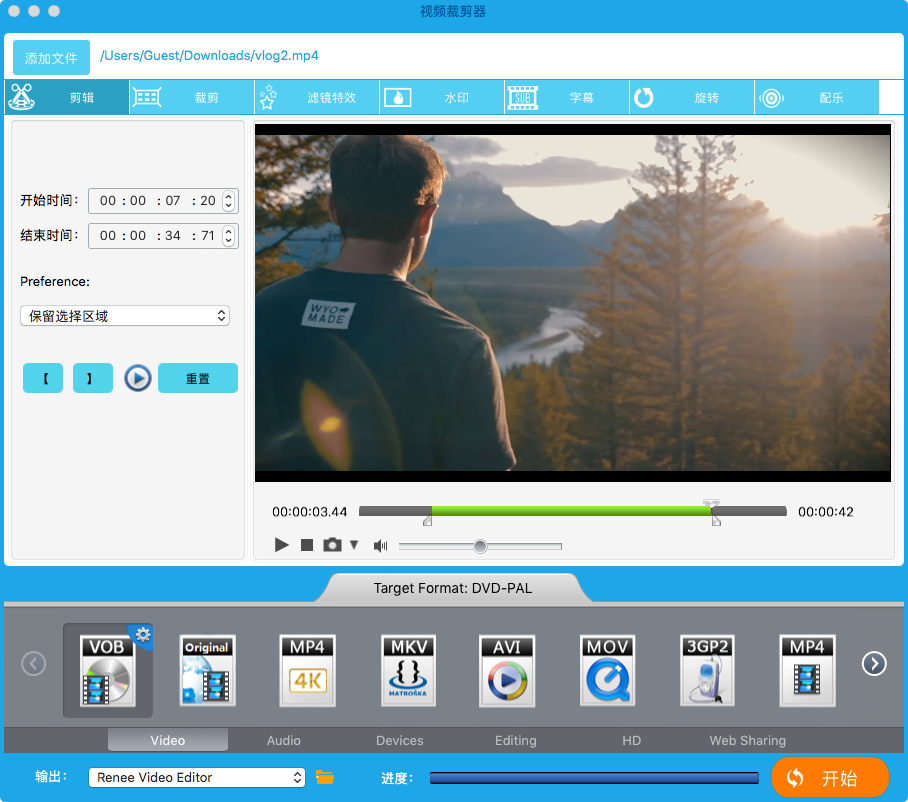908x802 pixels.
Task: Select the MP4 4K format icon
Action: coord(307,671)
